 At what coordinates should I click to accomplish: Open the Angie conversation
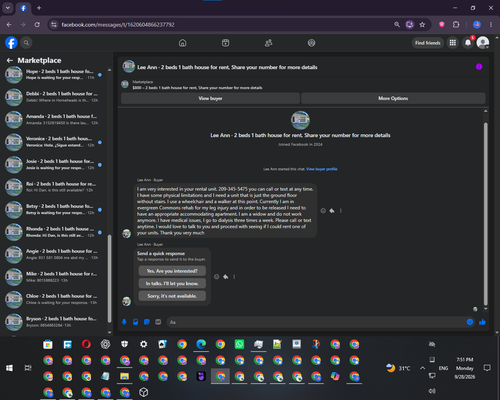click(x=54, y=254)
